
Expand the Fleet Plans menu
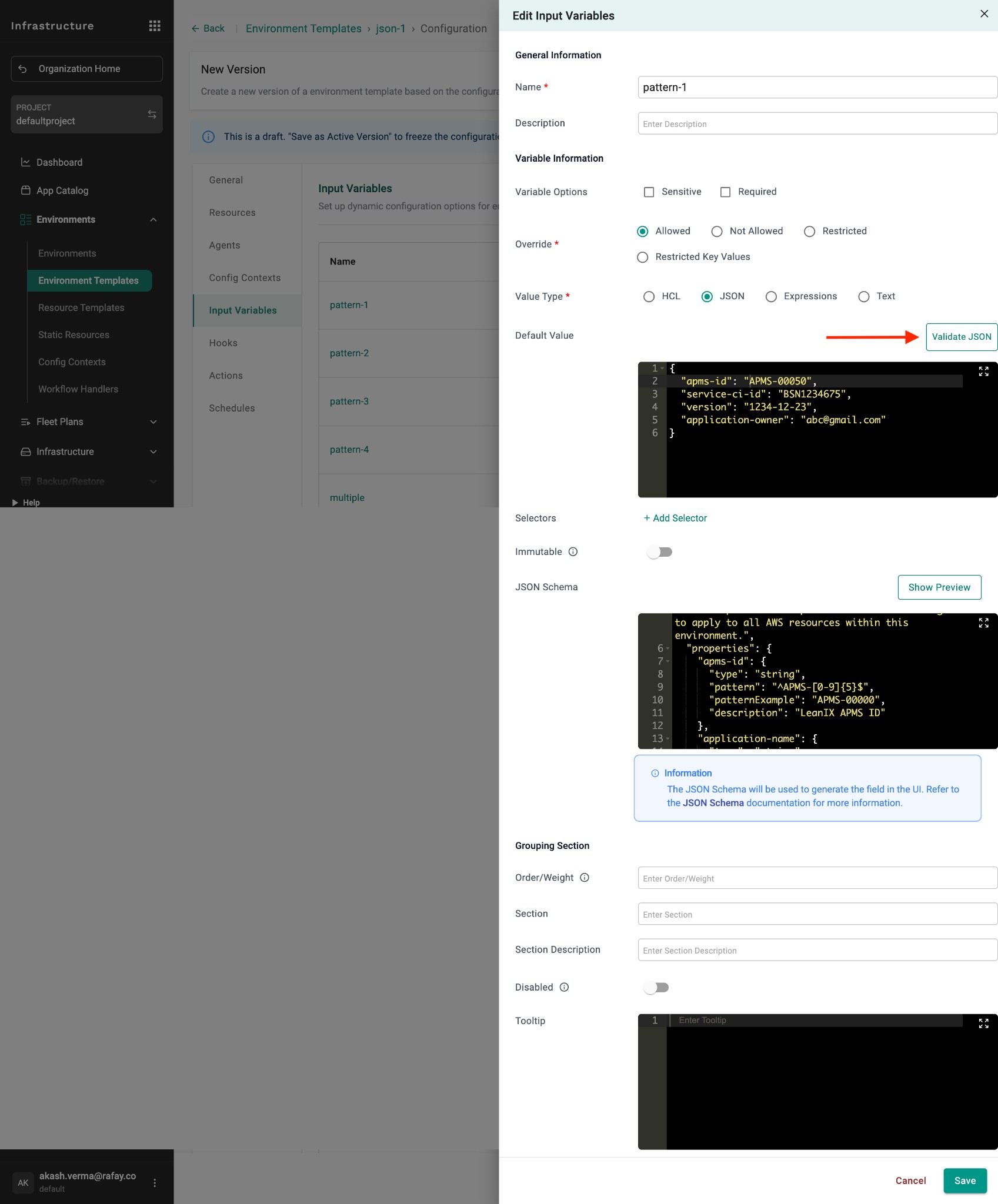(153, 422)
